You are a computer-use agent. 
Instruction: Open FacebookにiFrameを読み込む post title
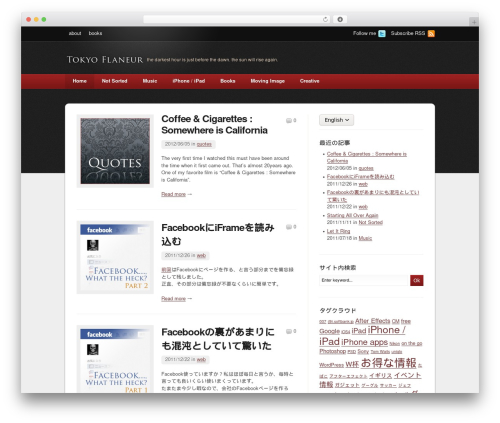point(218,234)
